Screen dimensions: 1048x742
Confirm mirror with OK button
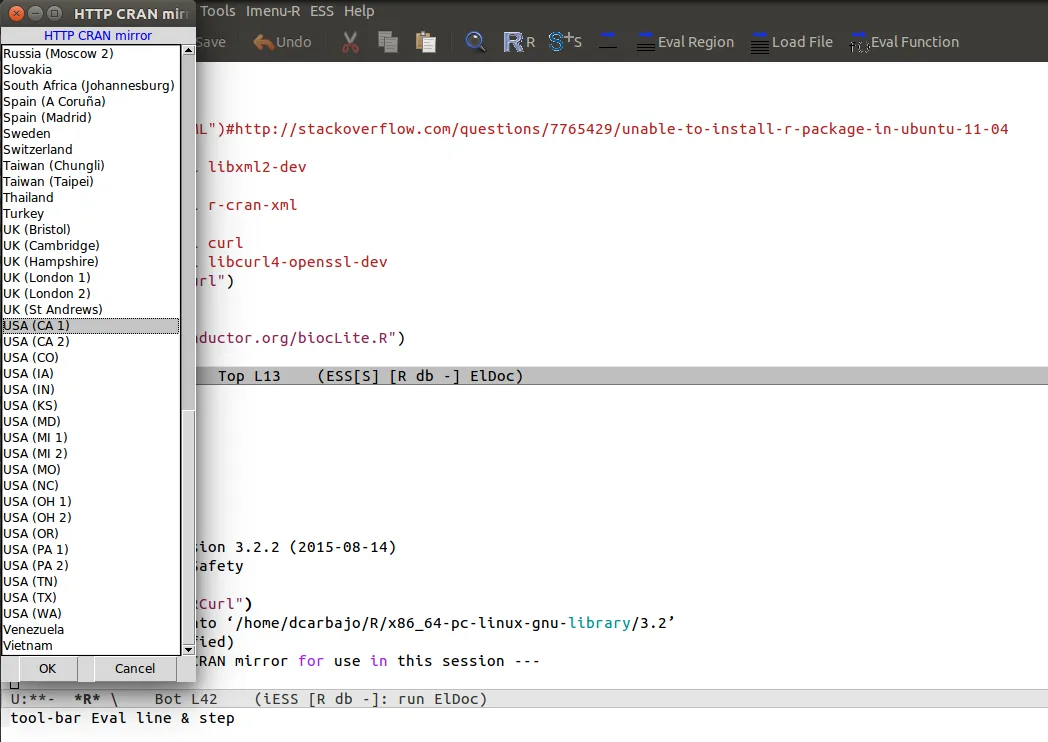tap(47, 668)
